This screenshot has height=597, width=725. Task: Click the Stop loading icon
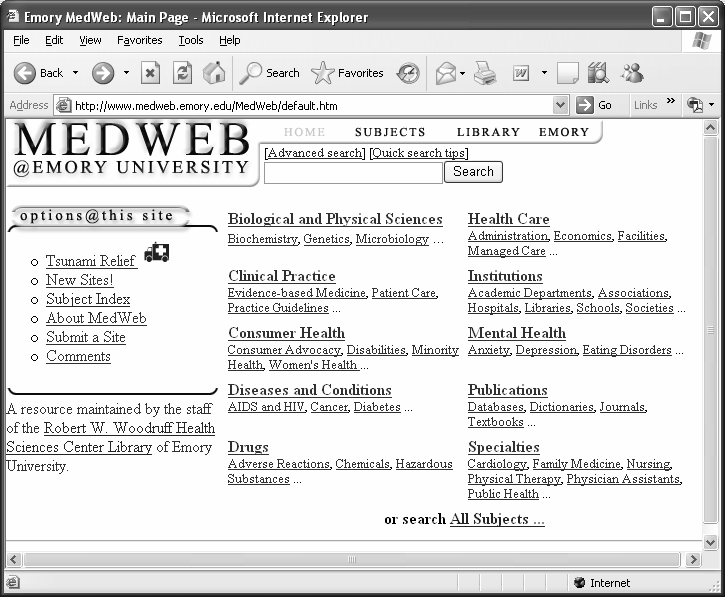(150, 73)
